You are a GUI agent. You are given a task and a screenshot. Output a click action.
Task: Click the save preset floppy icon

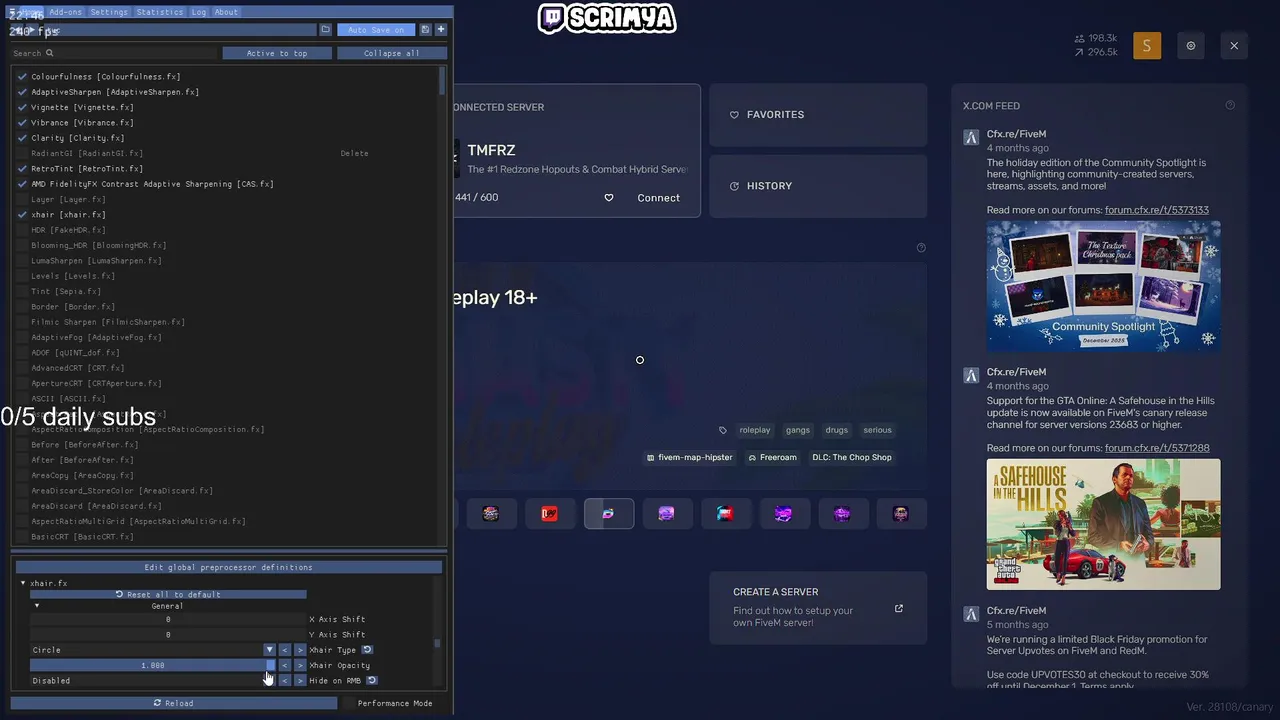point(425,30)
